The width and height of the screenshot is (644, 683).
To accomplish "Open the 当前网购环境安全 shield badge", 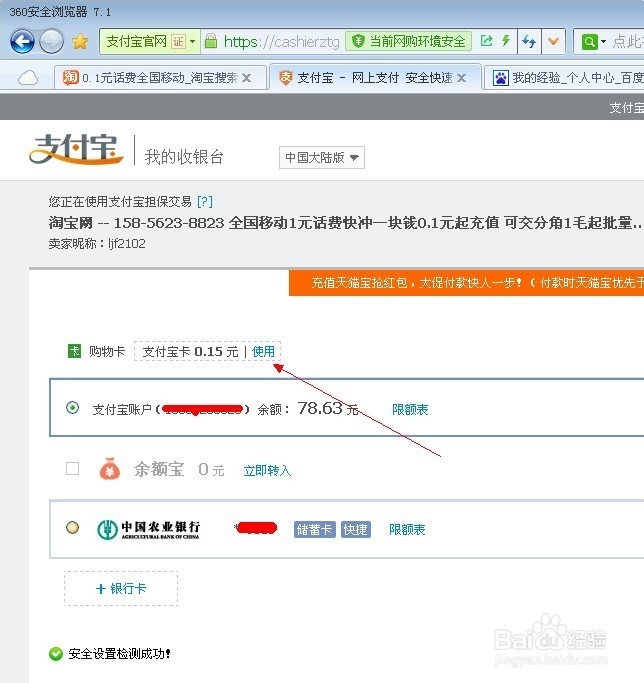I will click(409, 41).
